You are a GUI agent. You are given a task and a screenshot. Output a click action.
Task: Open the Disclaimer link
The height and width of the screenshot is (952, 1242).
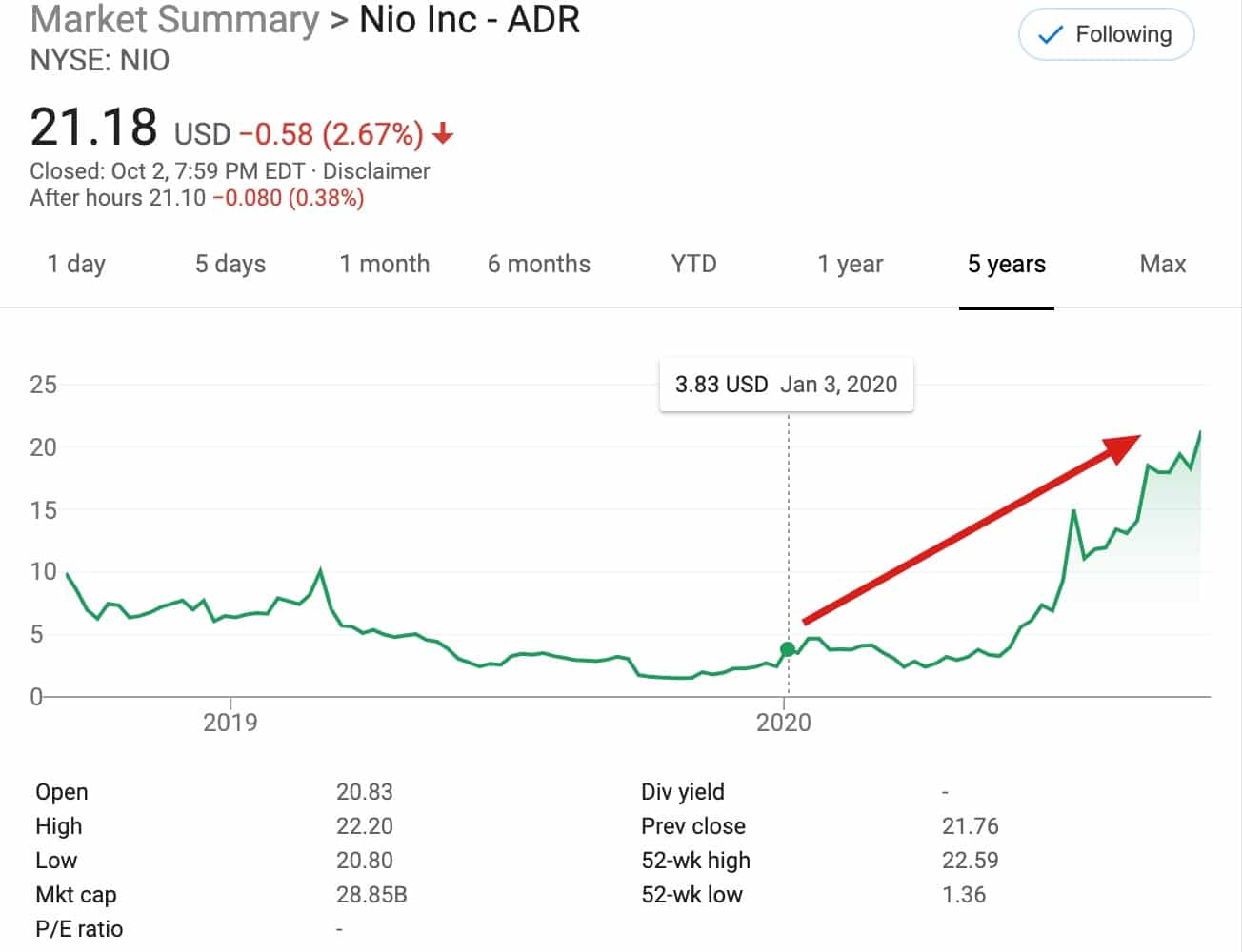(x=375, y=171)
